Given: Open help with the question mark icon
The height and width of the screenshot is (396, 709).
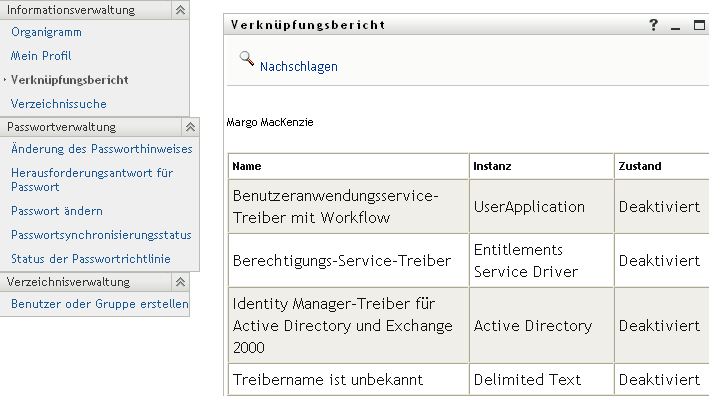Looking at the screenshot, I should pyautogui.click(x=653, y=25).
